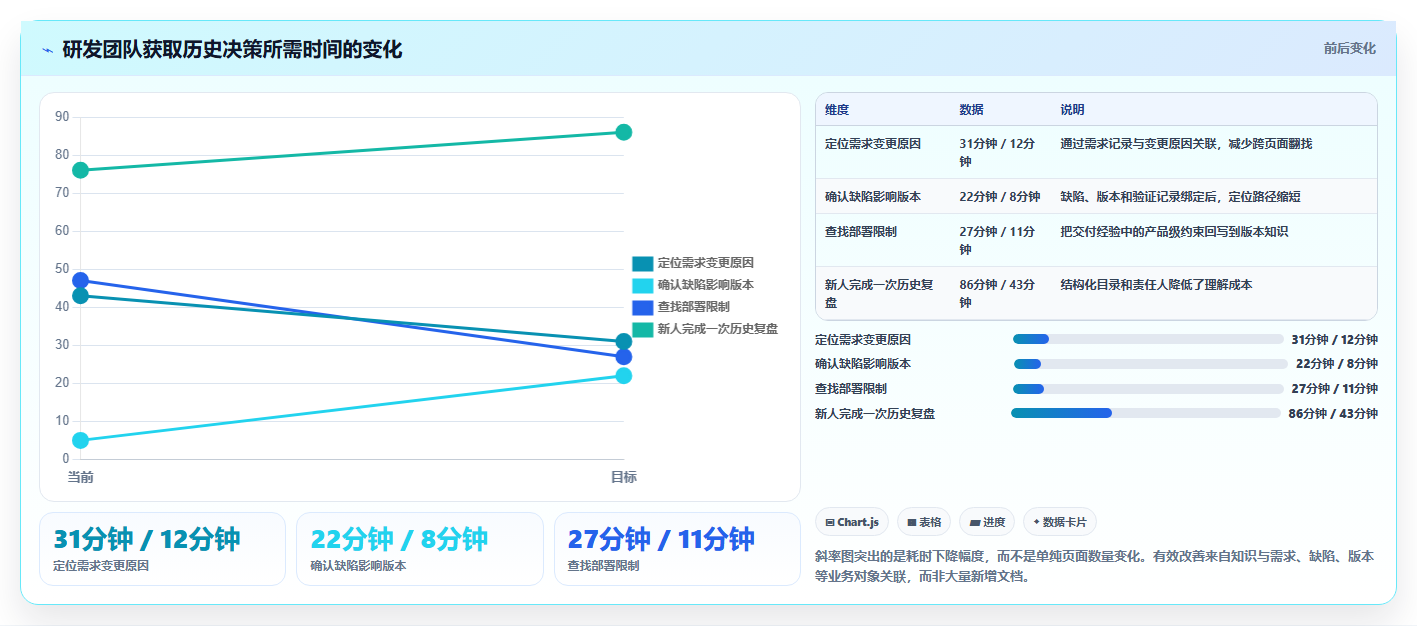Click the 目标 x-axis label
Image resolution: width=1417 pixels, height=626 pixels.
tap(624, 477)
